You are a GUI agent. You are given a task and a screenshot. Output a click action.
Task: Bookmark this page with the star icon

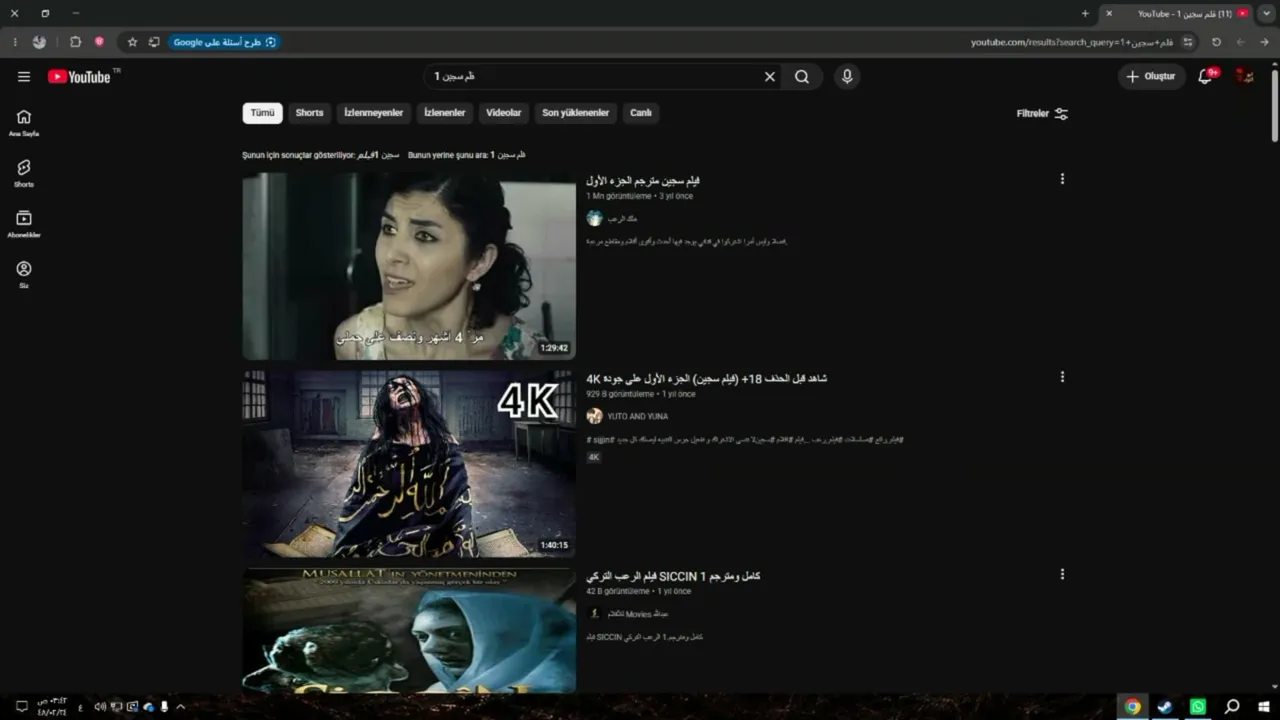(x=132, y=42)
